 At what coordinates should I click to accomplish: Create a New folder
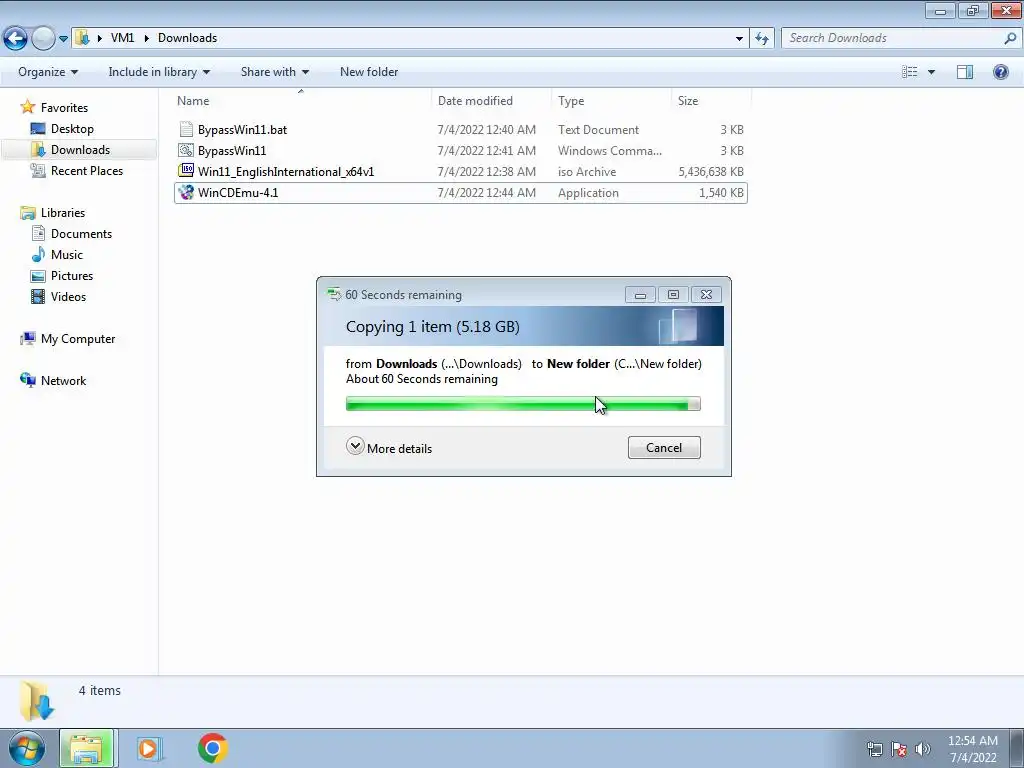pos(369,72)
